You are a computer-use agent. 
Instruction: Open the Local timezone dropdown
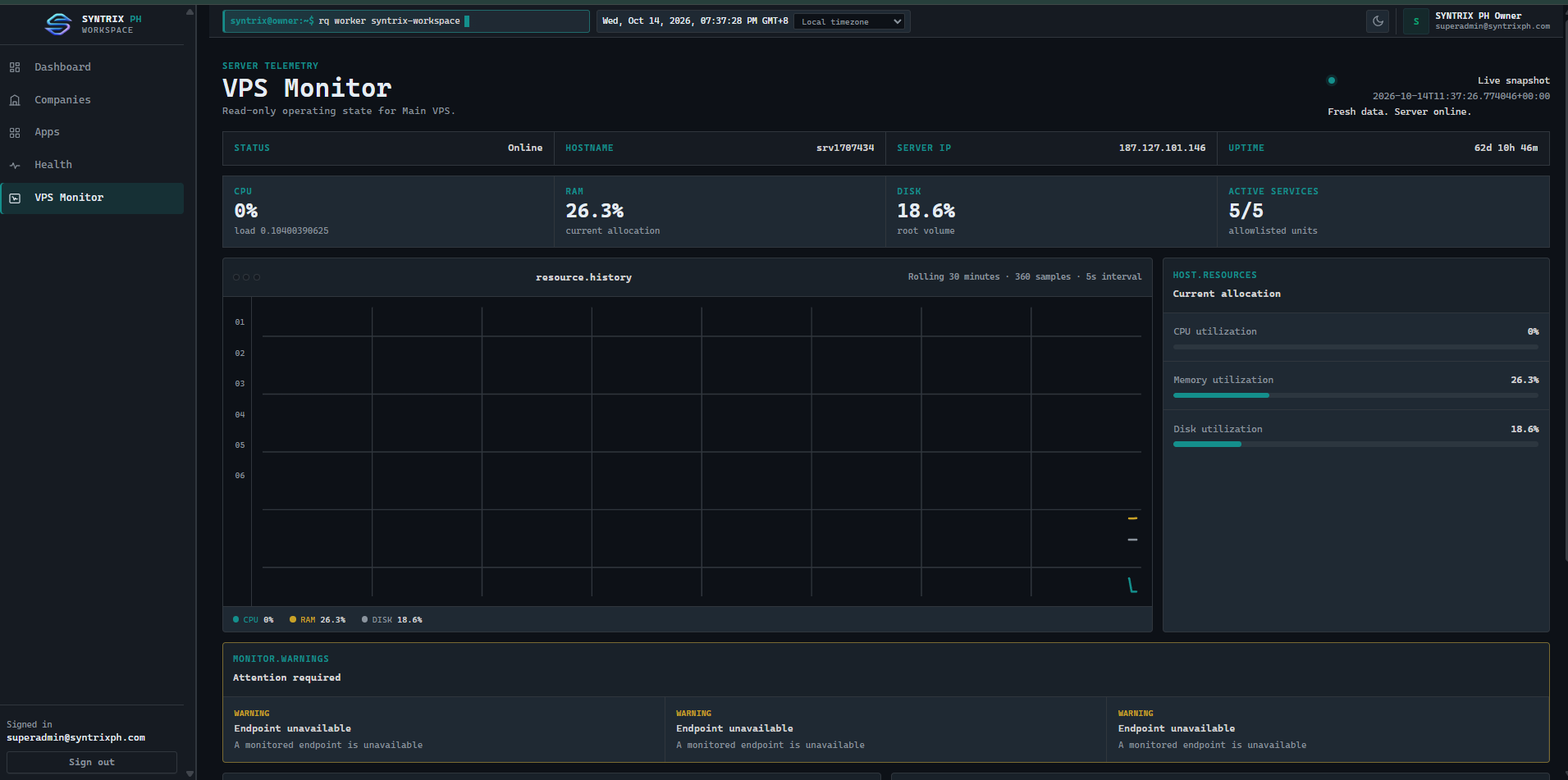851,21
